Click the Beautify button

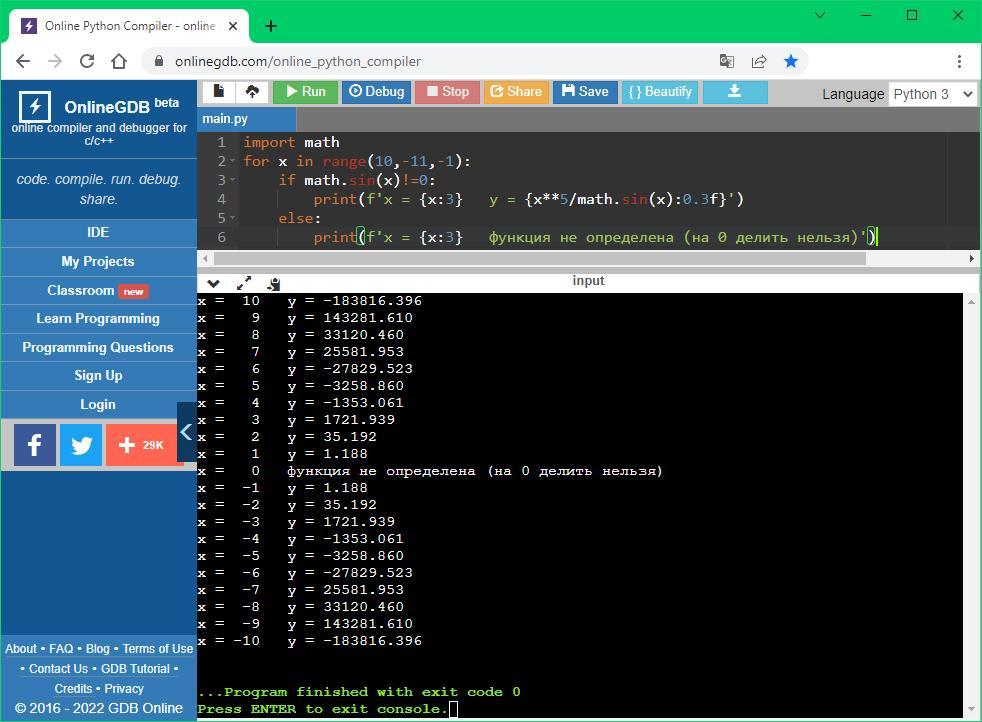point(660,92)
